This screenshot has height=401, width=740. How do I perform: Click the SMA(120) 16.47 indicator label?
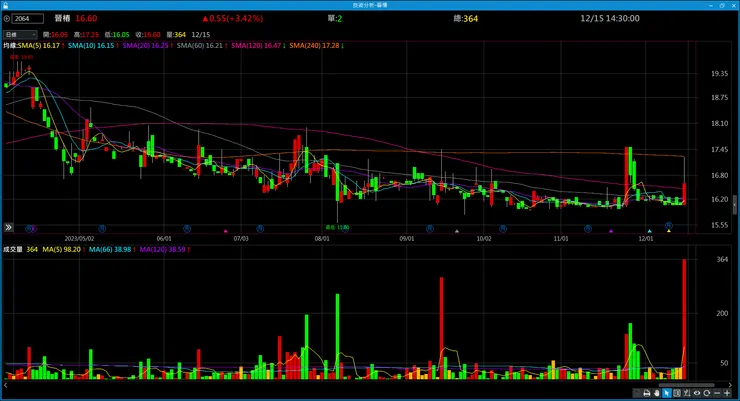coord(258,46)
